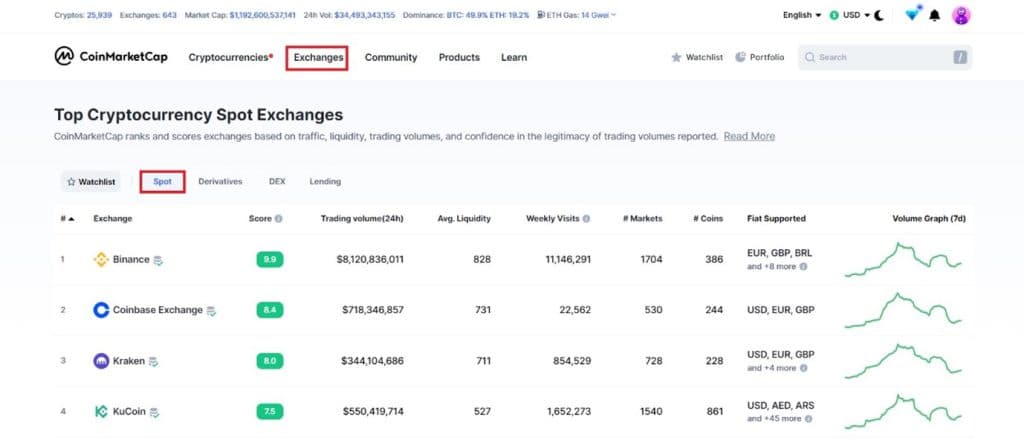Open the Exchanges menu
The width and height of the screenshot is (1024, 440).
318,57
